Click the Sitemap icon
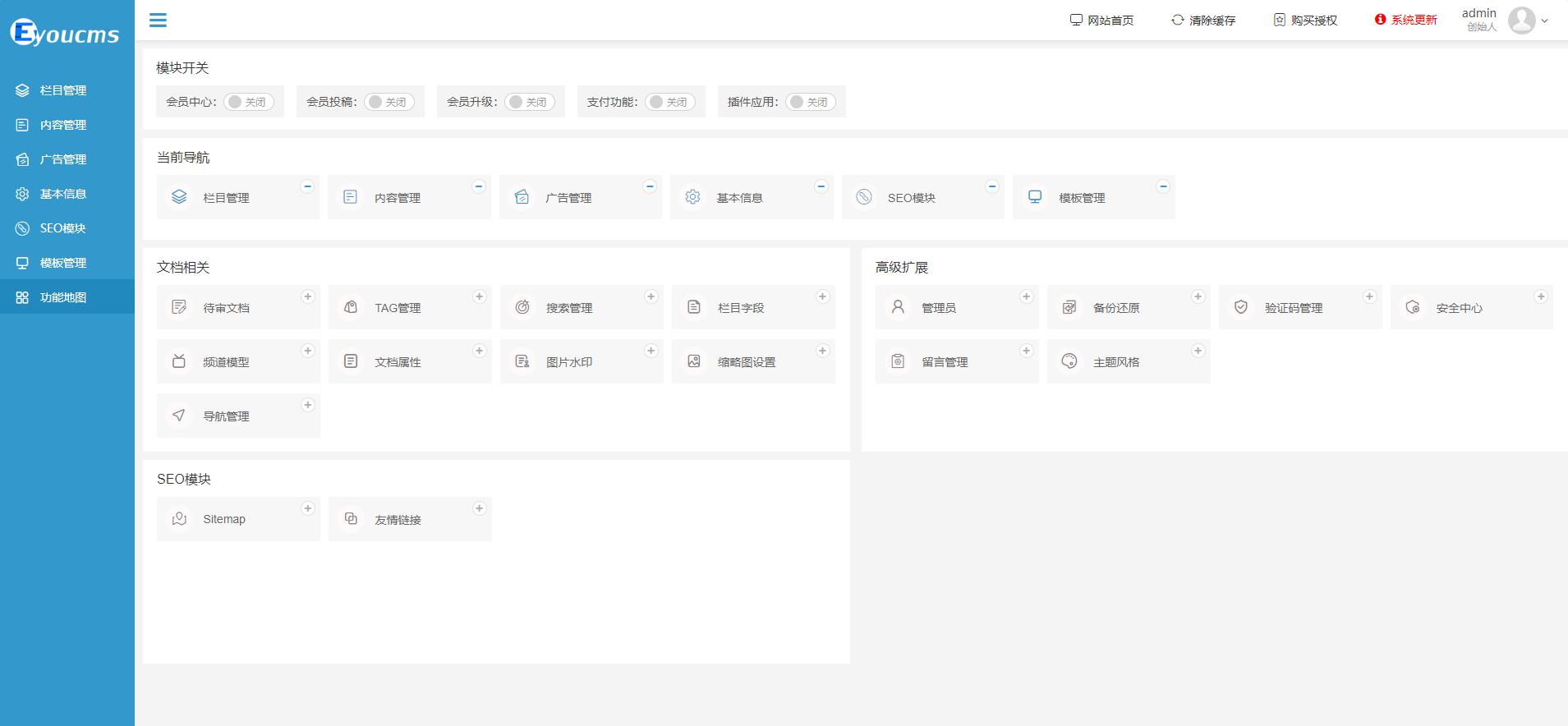Screen dimensions: 1568x726 tap(179, 519)
